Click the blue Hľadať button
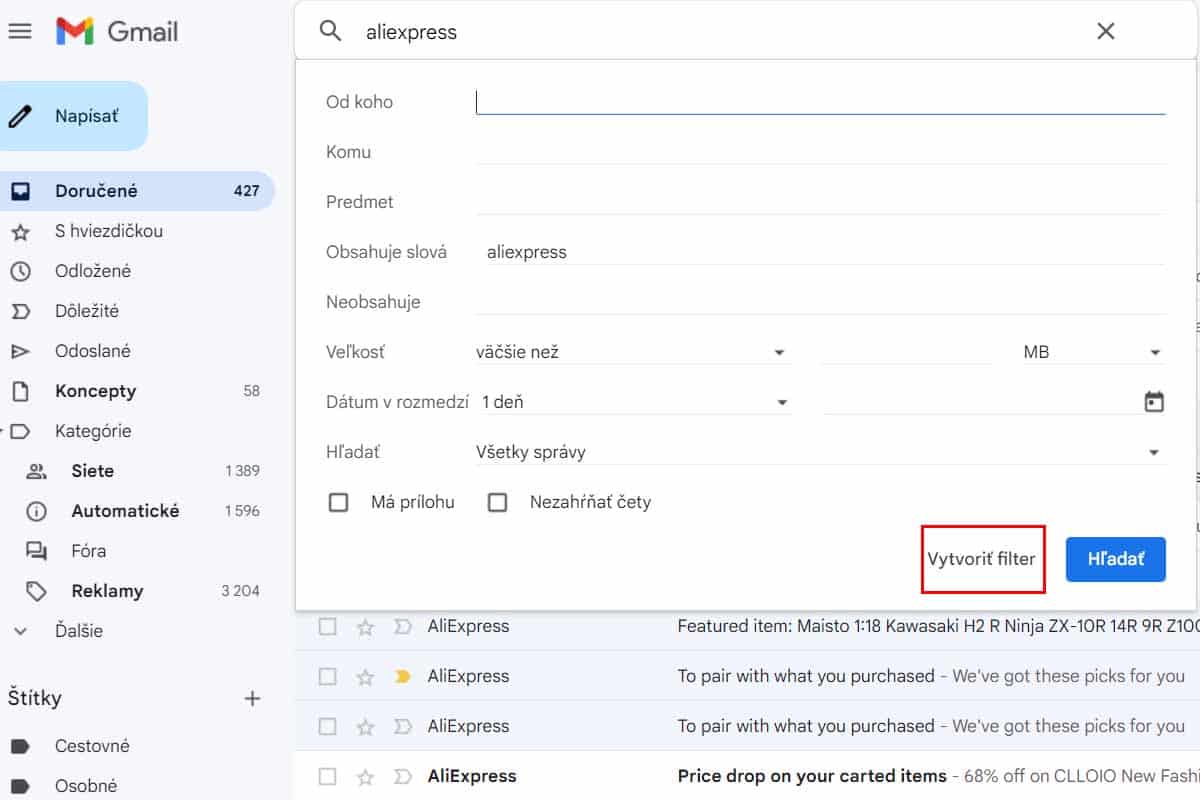The width and height of the screenshot is (1200, 800). pyautogui.click(x=1116, y=559)
